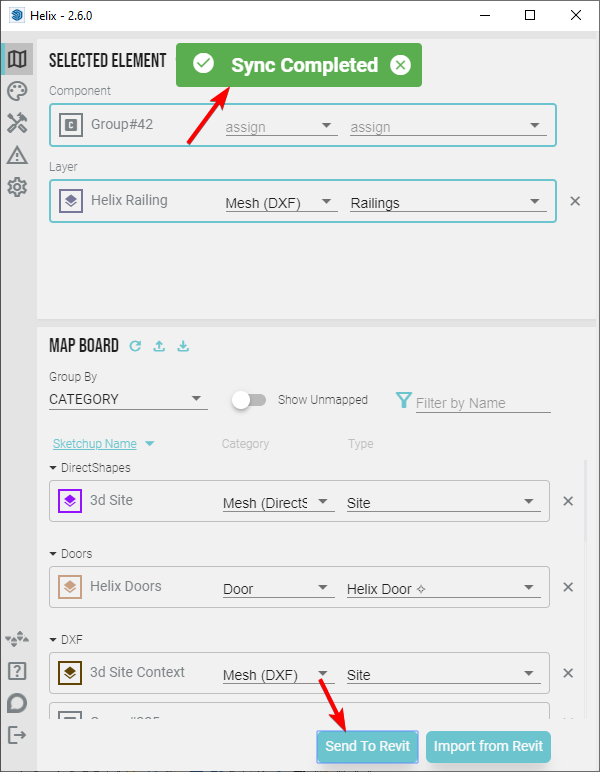Collapse the Doors group
The height and width of the screenshot is (772, 600).
click(x=53, y=554)
